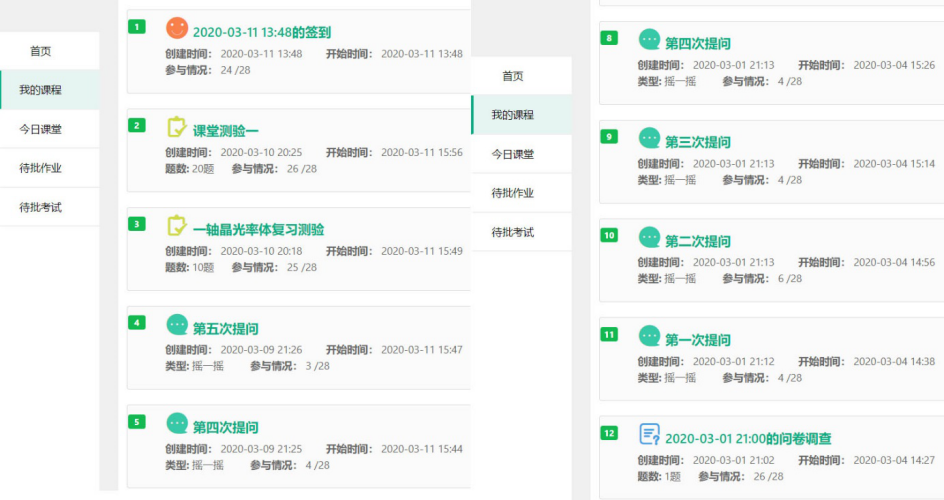Click green number badge 1
The image size is (944, 500).
137,26
